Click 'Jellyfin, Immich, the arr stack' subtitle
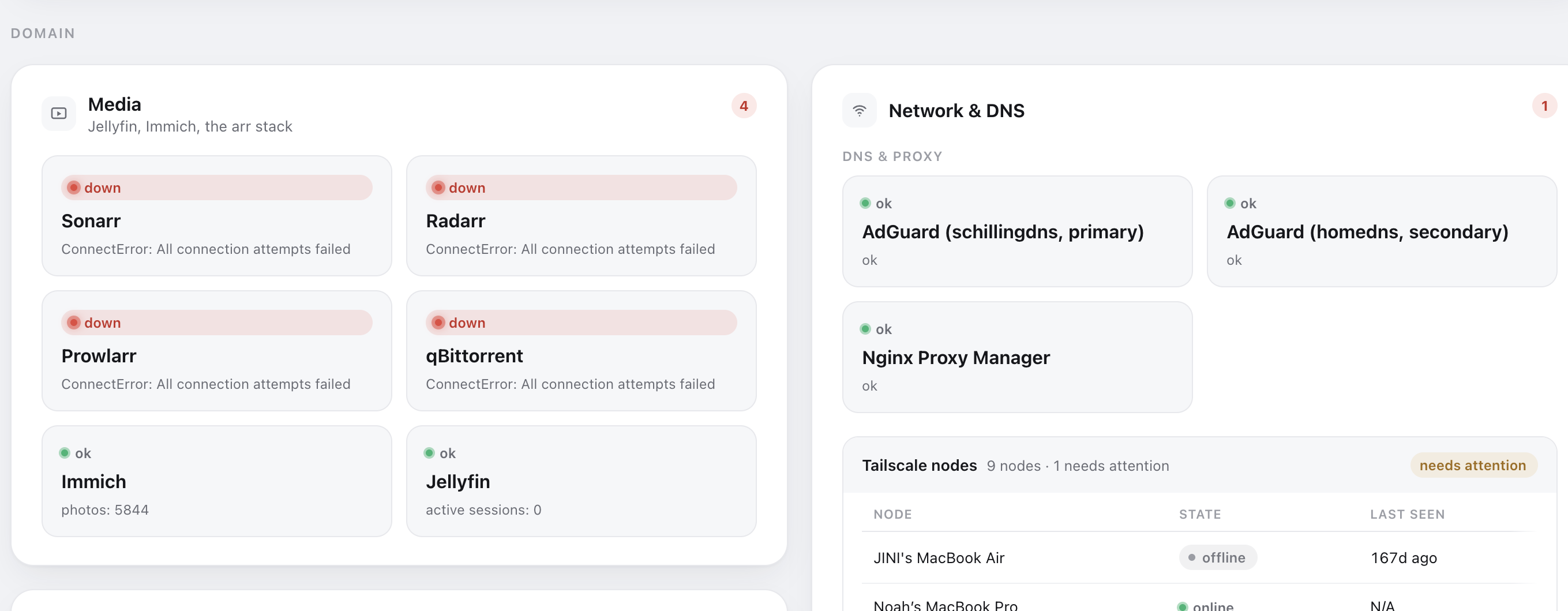The height and width of the screenshot is (611, 1568). (190, 126)
